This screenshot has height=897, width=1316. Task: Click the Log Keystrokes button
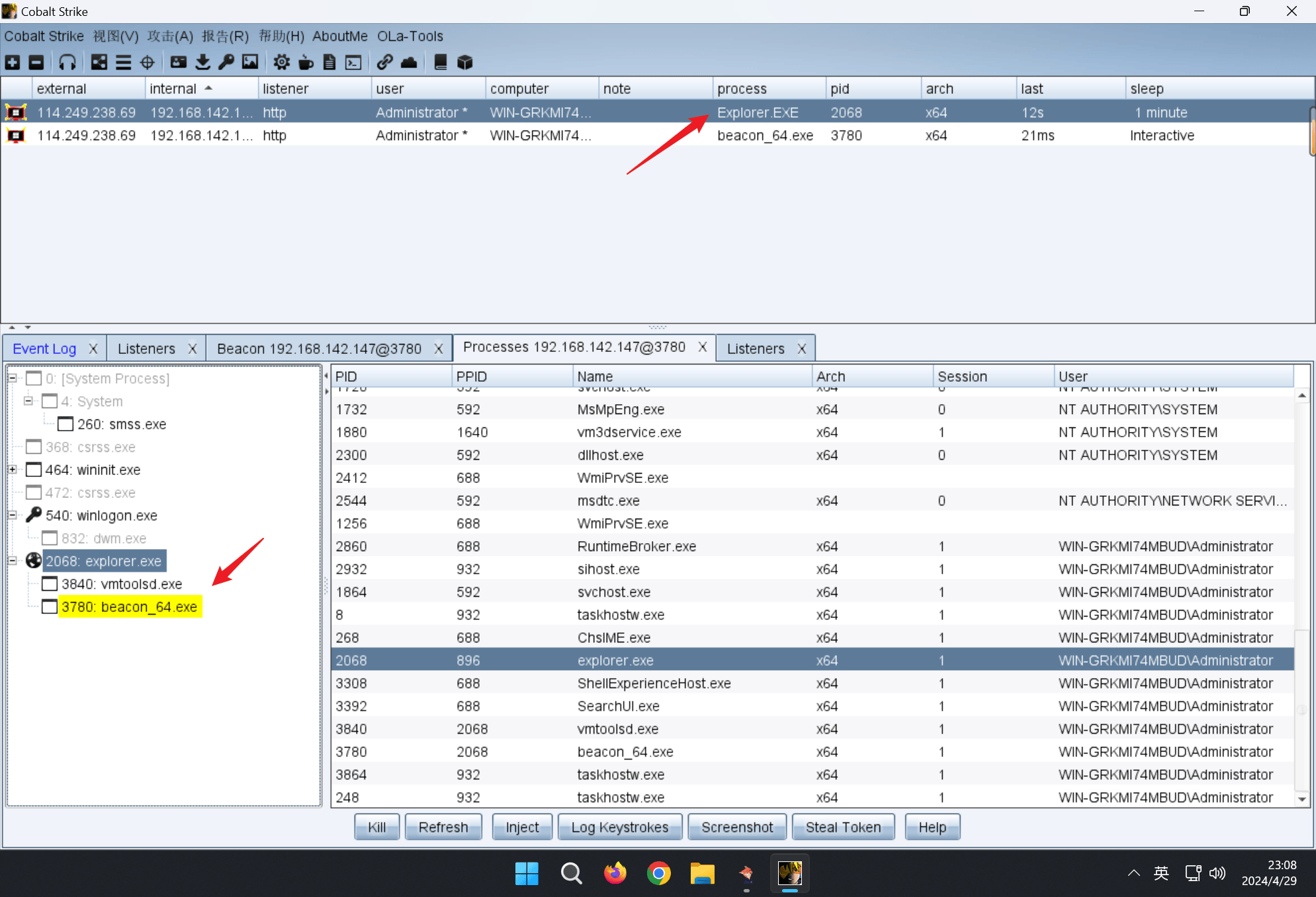tap(619, 827)
